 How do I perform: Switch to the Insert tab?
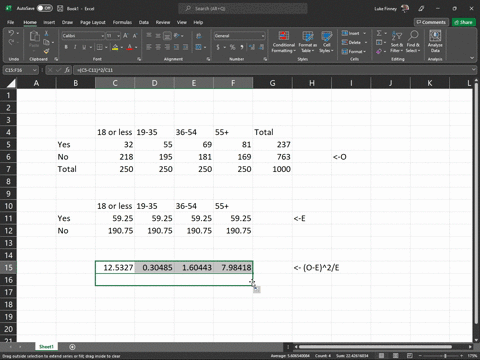pos(49,22)
